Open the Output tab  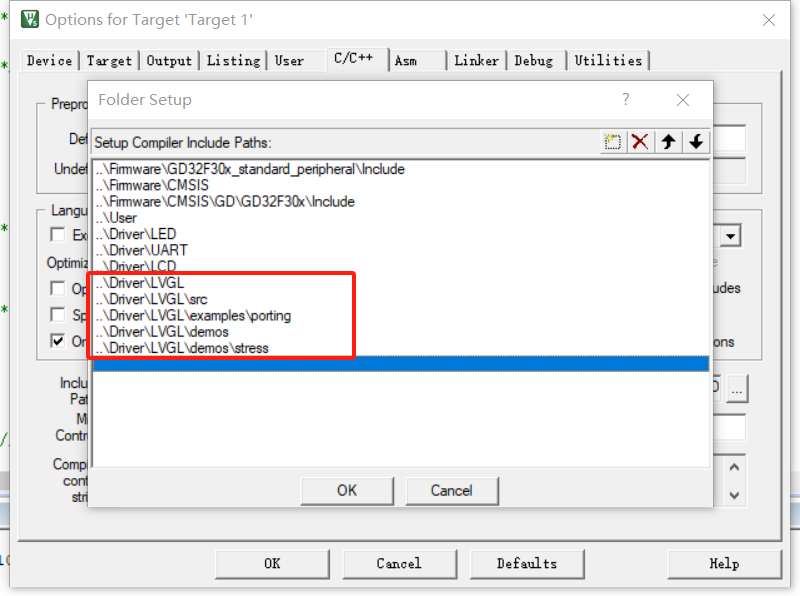(x=169, y=61)
